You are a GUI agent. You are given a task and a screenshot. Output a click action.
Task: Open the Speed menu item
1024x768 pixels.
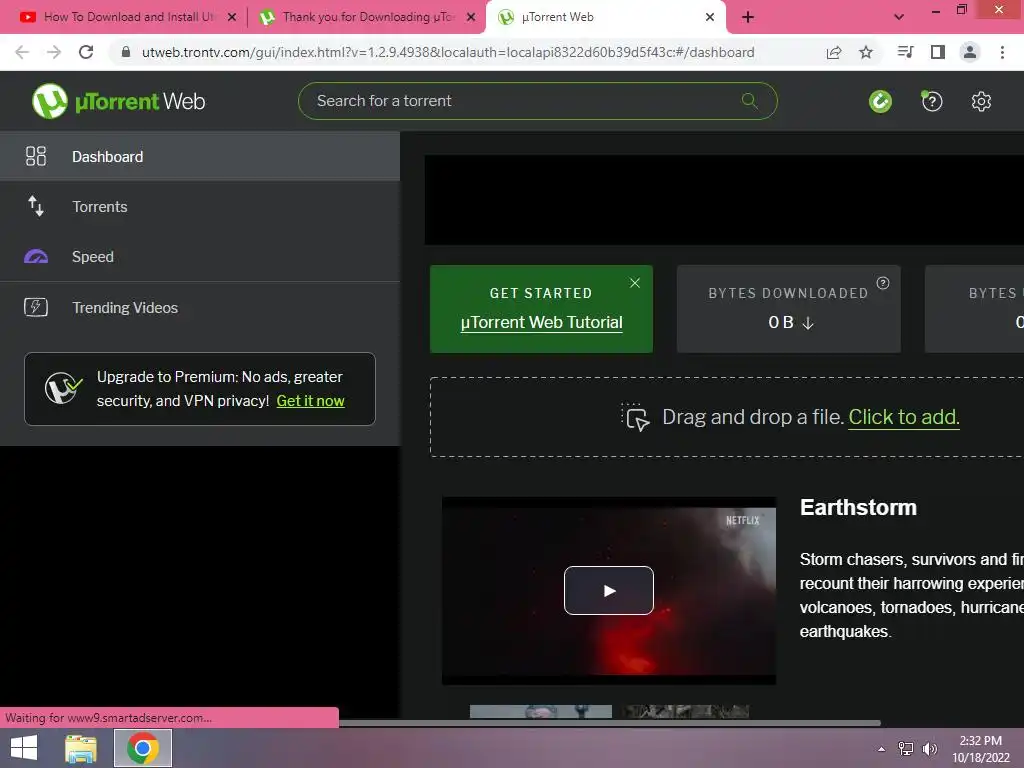point(200,257)
